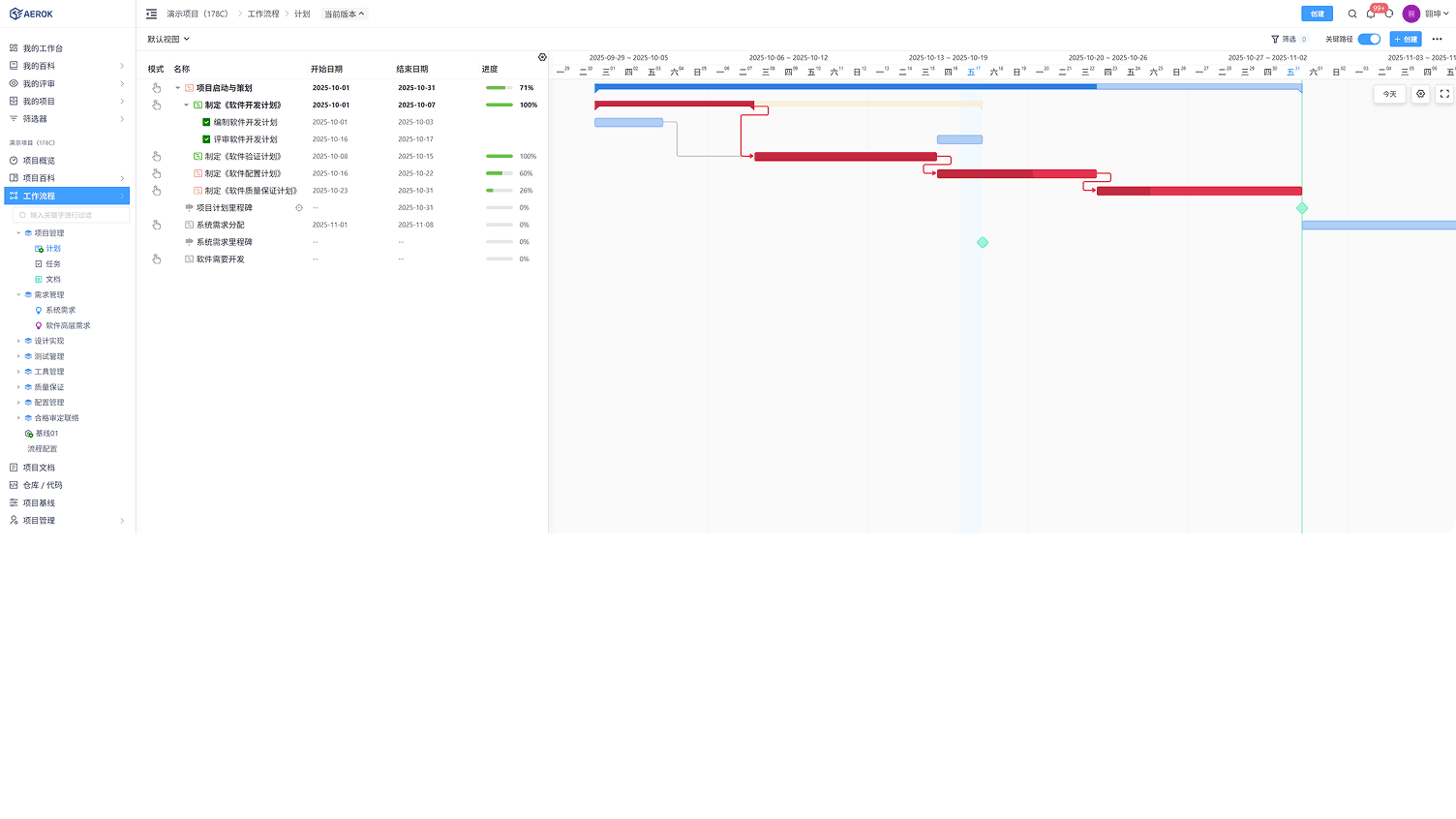This screenshot has height=819, width=1456.
Task: Click the AEROK logo in the top left
Action: 29,14
